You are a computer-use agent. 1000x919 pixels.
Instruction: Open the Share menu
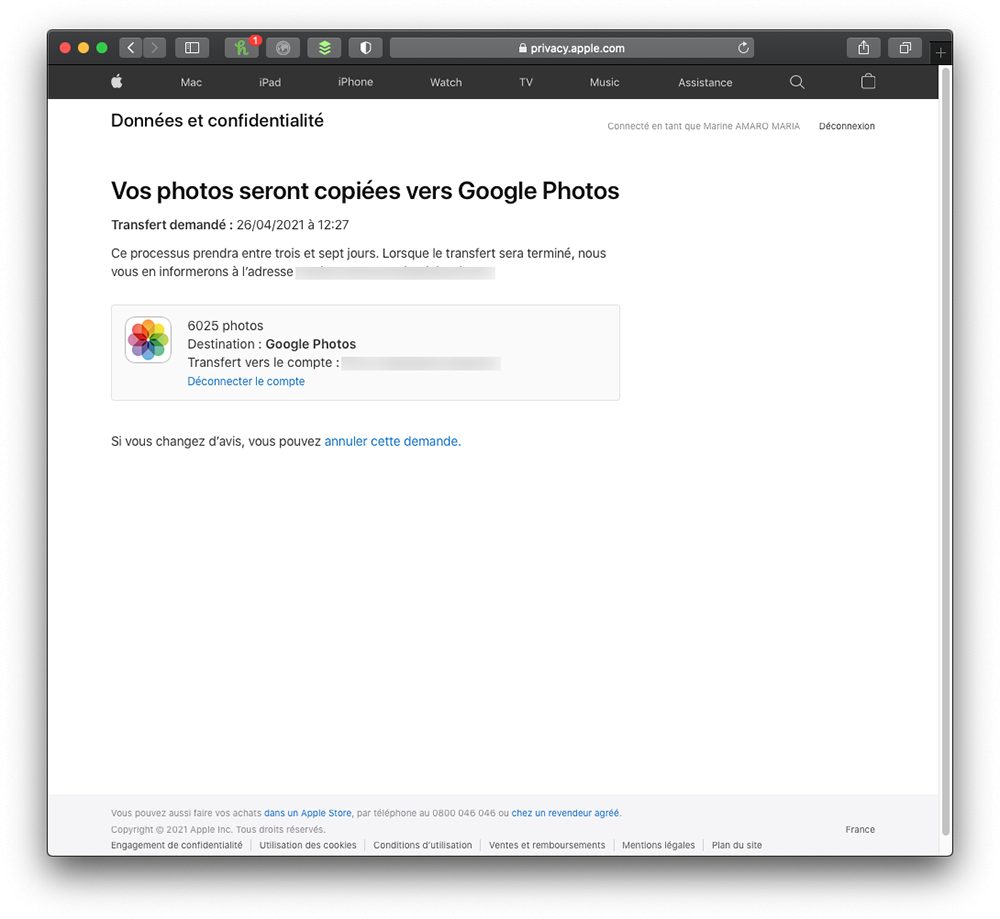coord(863,47)
